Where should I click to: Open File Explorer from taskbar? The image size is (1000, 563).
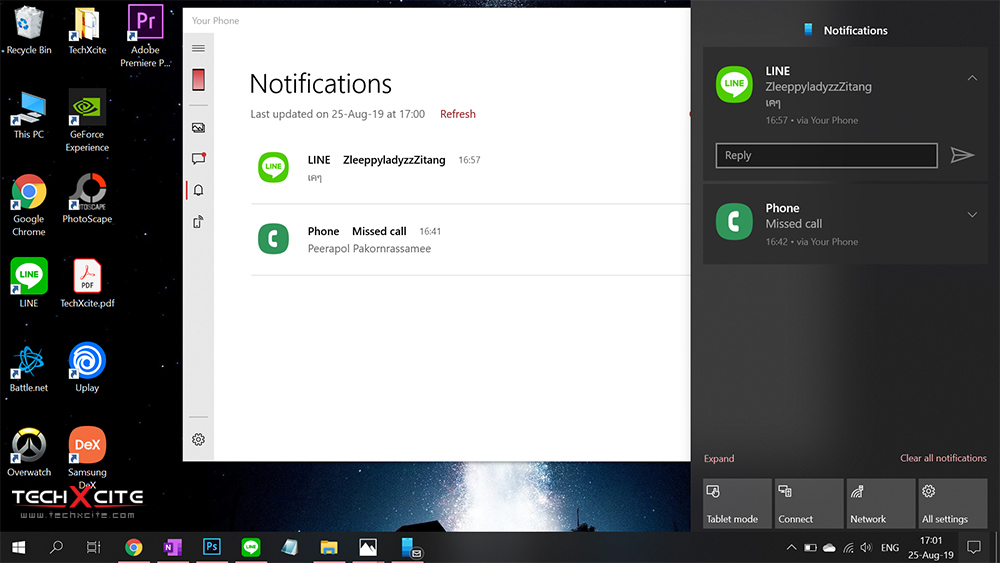tap(329, 547)
